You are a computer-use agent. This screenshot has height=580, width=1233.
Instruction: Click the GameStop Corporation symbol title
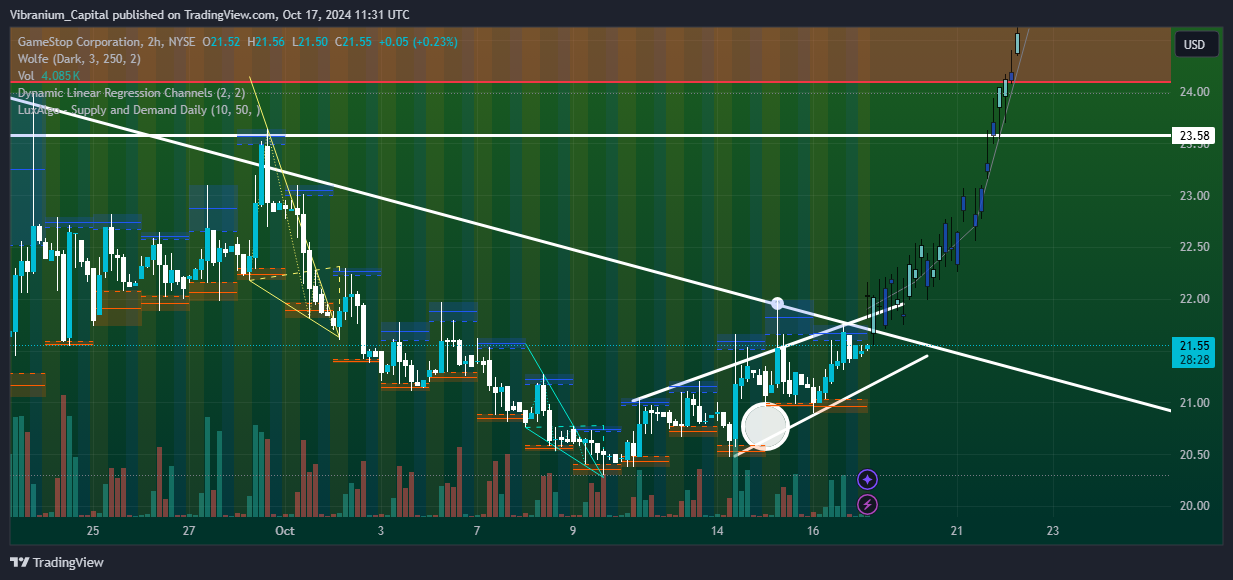pyautogui.click(x=79, y=42)
